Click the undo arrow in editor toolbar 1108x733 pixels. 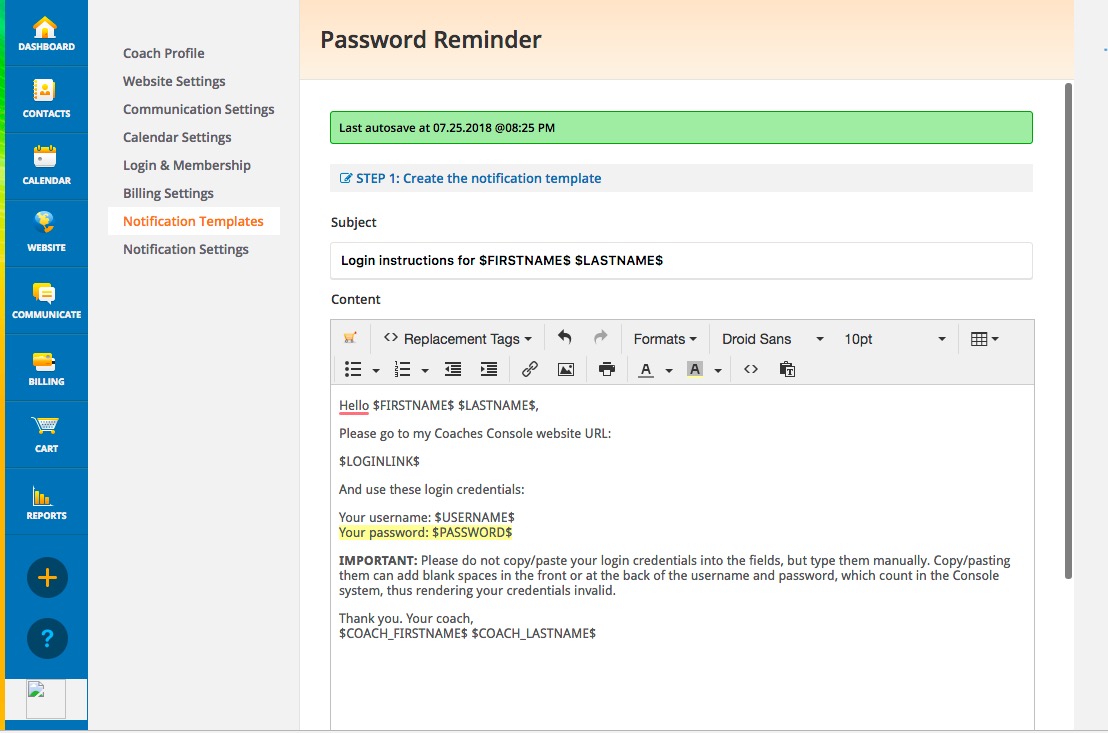[565, 338]
